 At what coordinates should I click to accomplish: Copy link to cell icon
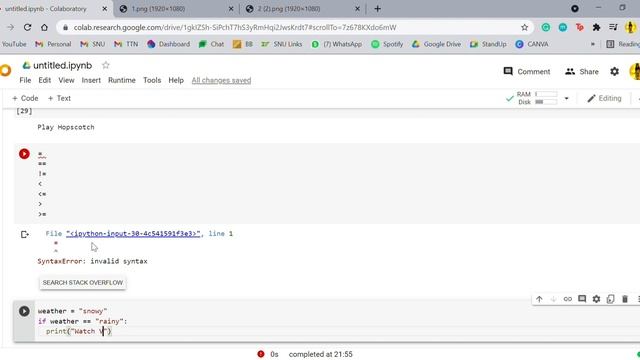click(x=568, y=299)
